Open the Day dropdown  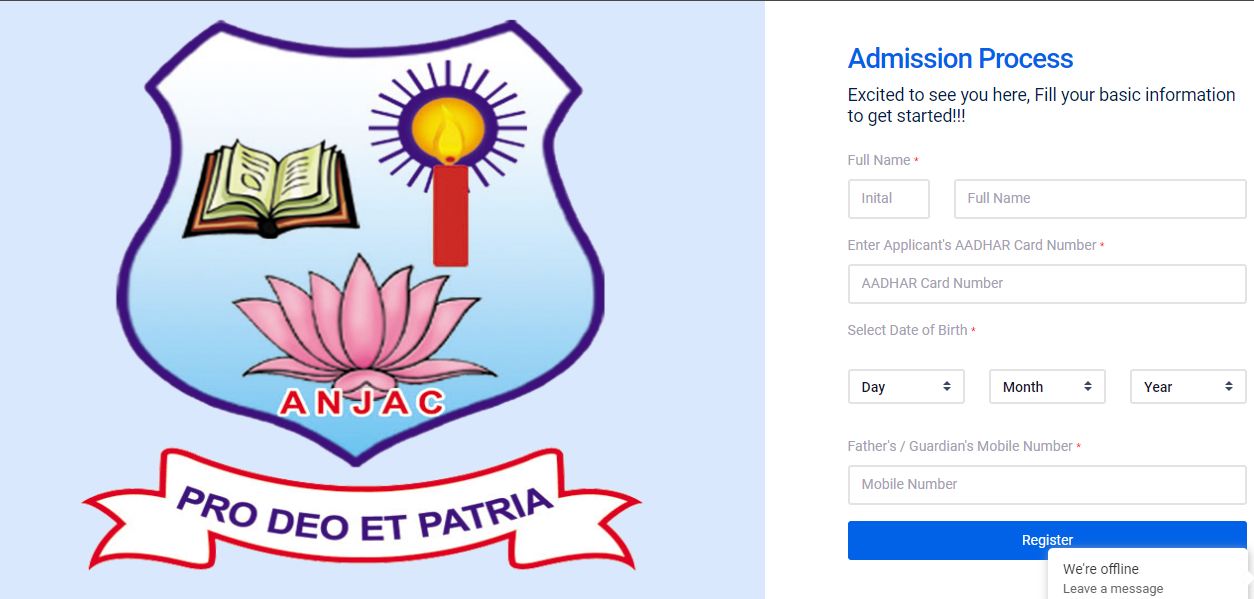(906, 387)
